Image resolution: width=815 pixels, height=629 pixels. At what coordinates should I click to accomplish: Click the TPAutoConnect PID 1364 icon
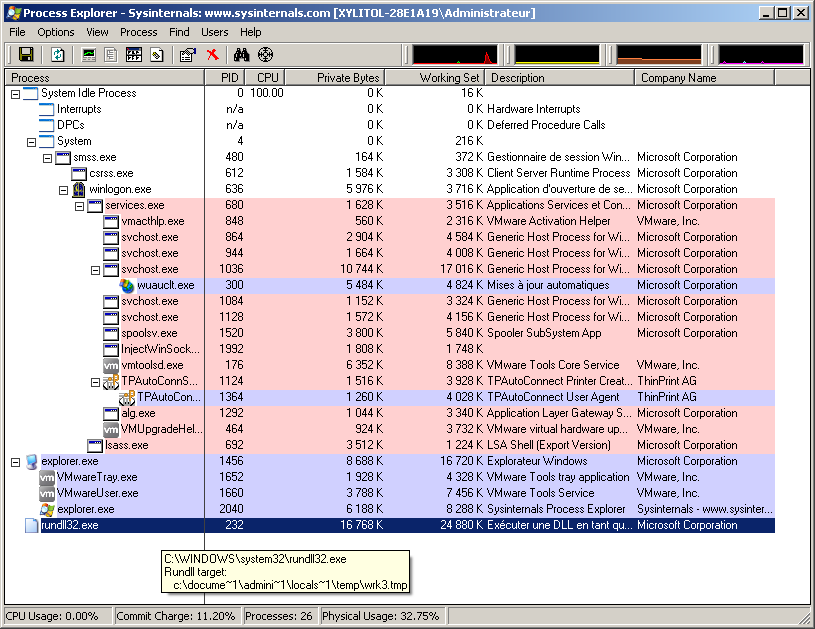127,398
